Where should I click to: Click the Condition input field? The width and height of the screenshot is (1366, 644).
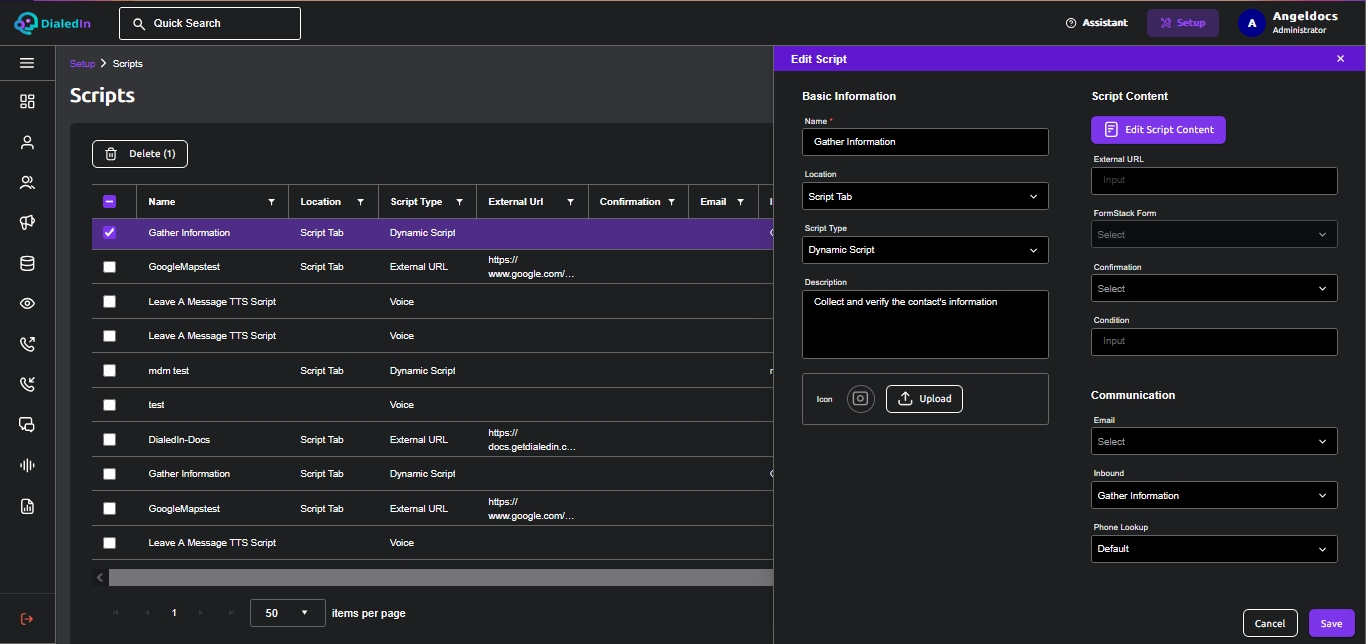(x=1214, y=342)
